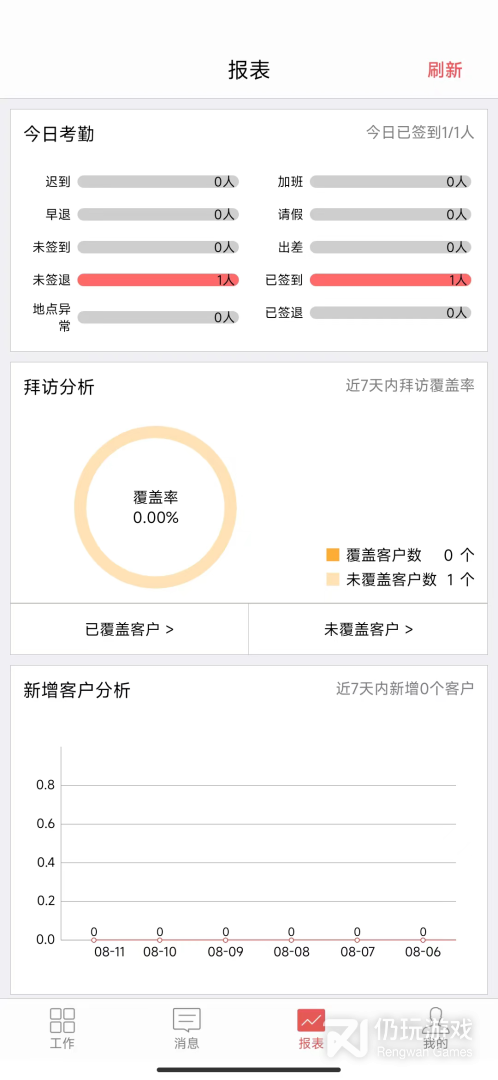
Task: Click the 08-11 data point on chart
Action: pyautogui.click(x=94, y=939)
